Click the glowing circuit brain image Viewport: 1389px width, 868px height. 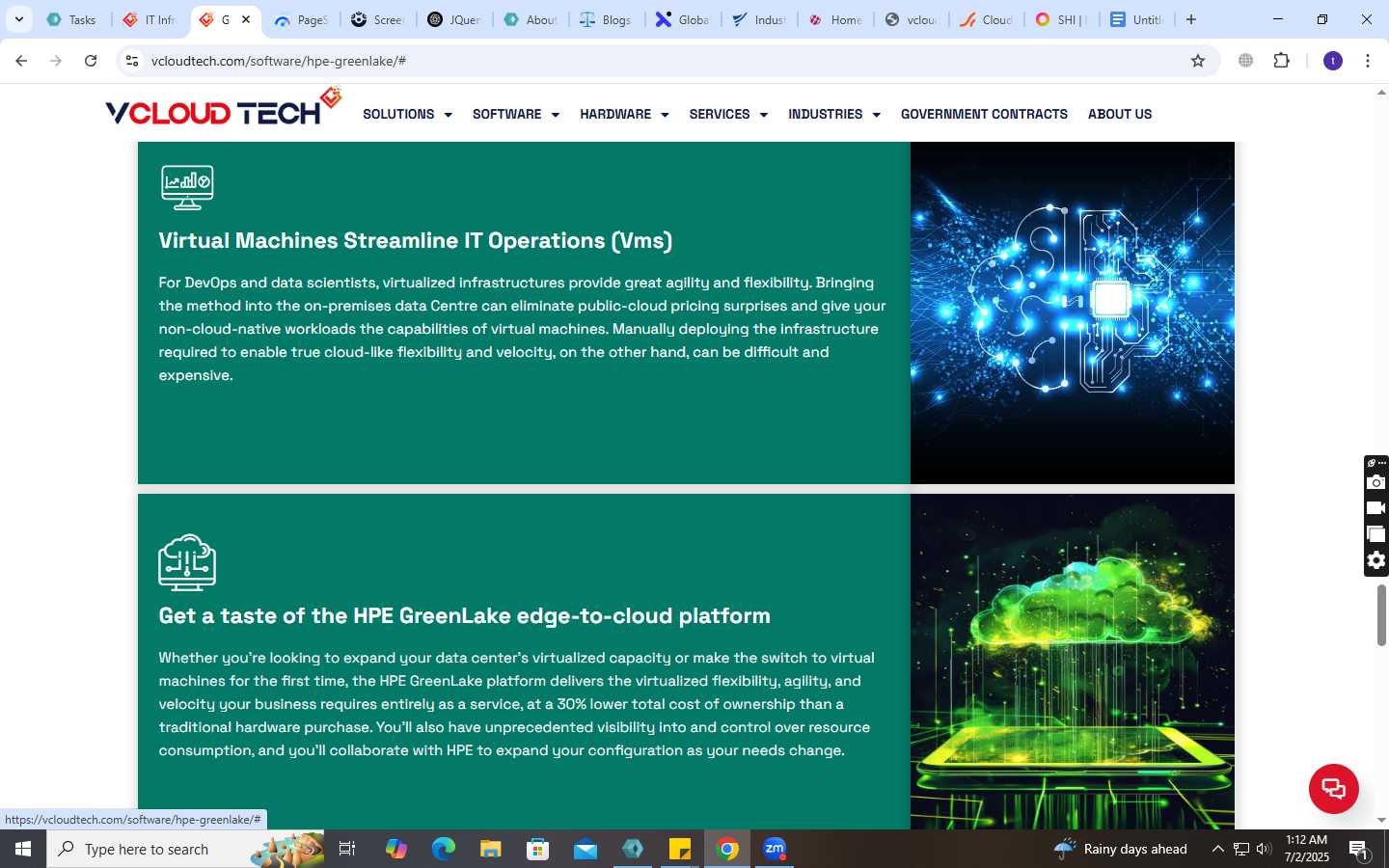(1073, 312)
